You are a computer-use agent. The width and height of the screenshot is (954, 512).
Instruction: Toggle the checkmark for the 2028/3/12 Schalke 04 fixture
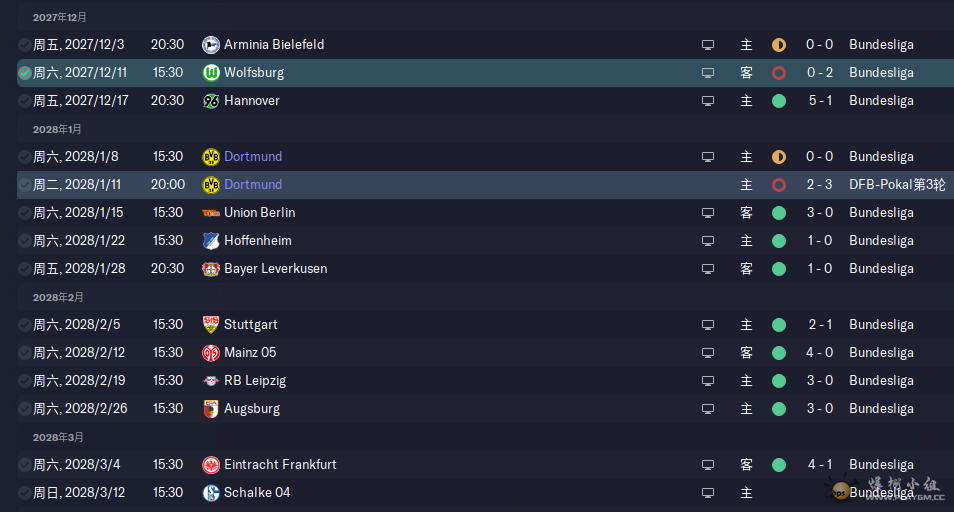point(24,493)
